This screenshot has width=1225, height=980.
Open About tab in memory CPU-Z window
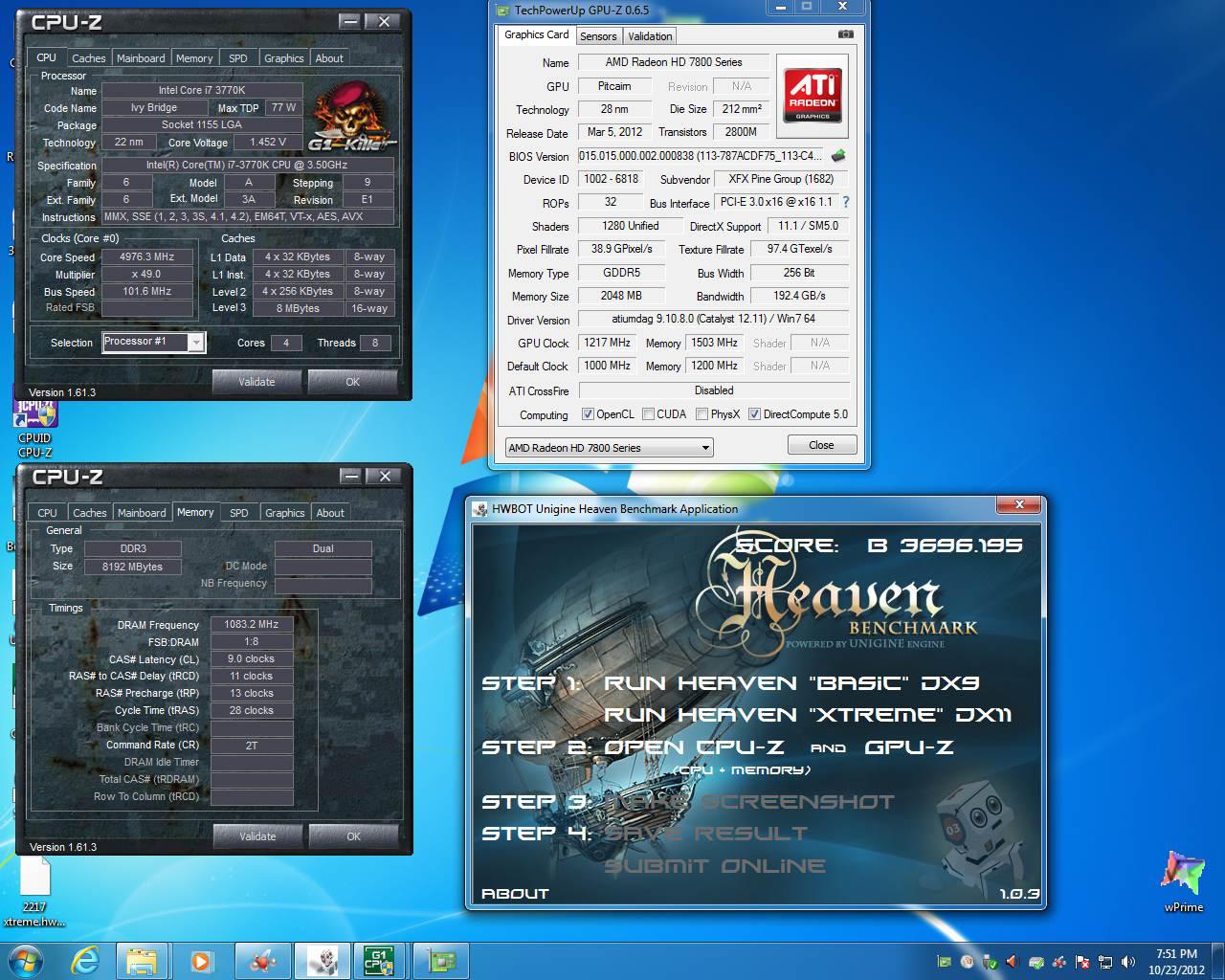point(330,513)
